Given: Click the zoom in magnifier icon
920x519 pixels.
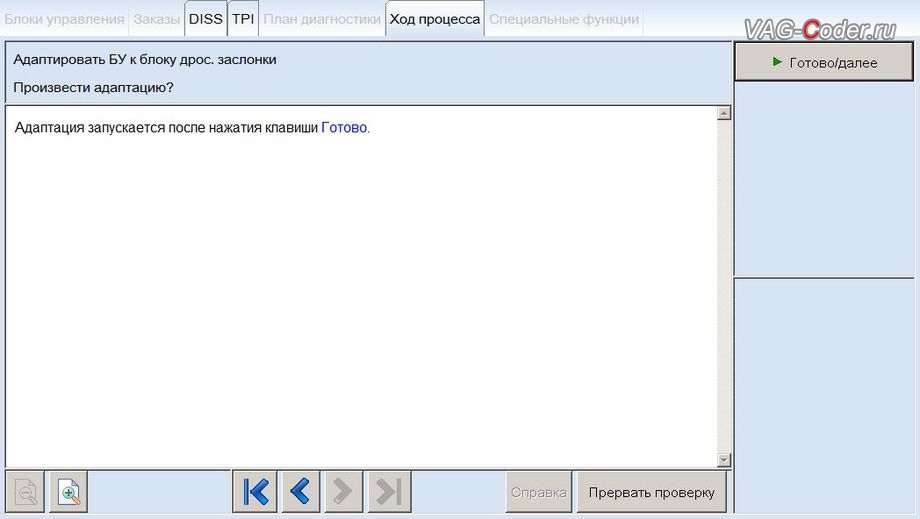Looking at the screenshot, I should pyautogui.click(x=69, y=491).
